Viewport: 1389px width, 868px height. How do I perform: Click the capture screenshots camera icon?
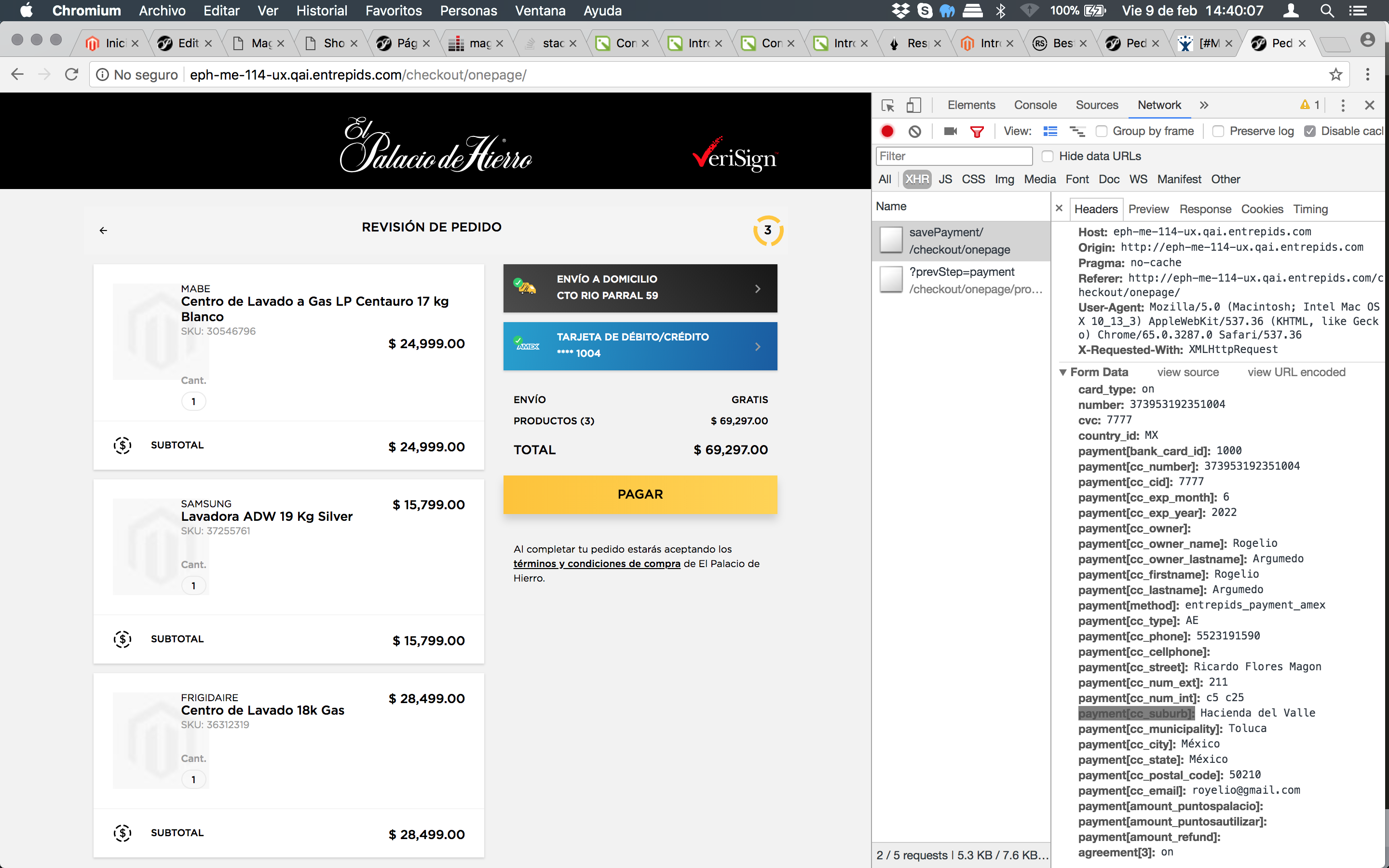950,132
